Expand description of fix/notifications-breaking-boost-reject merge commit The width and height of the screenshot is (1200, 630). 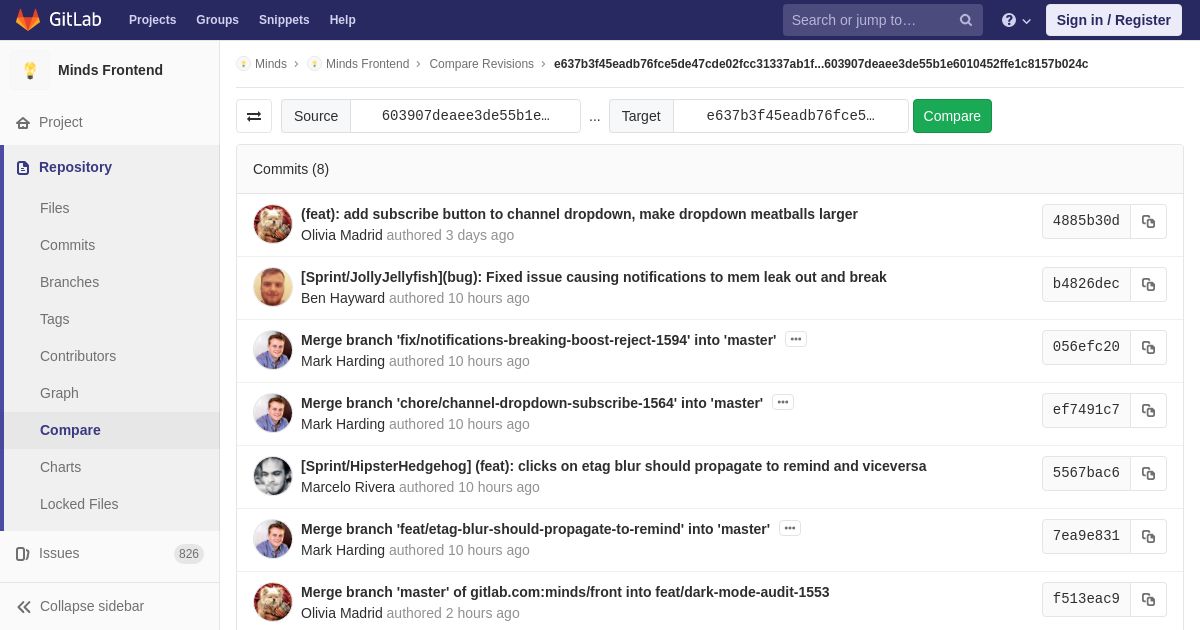[796, 339]
